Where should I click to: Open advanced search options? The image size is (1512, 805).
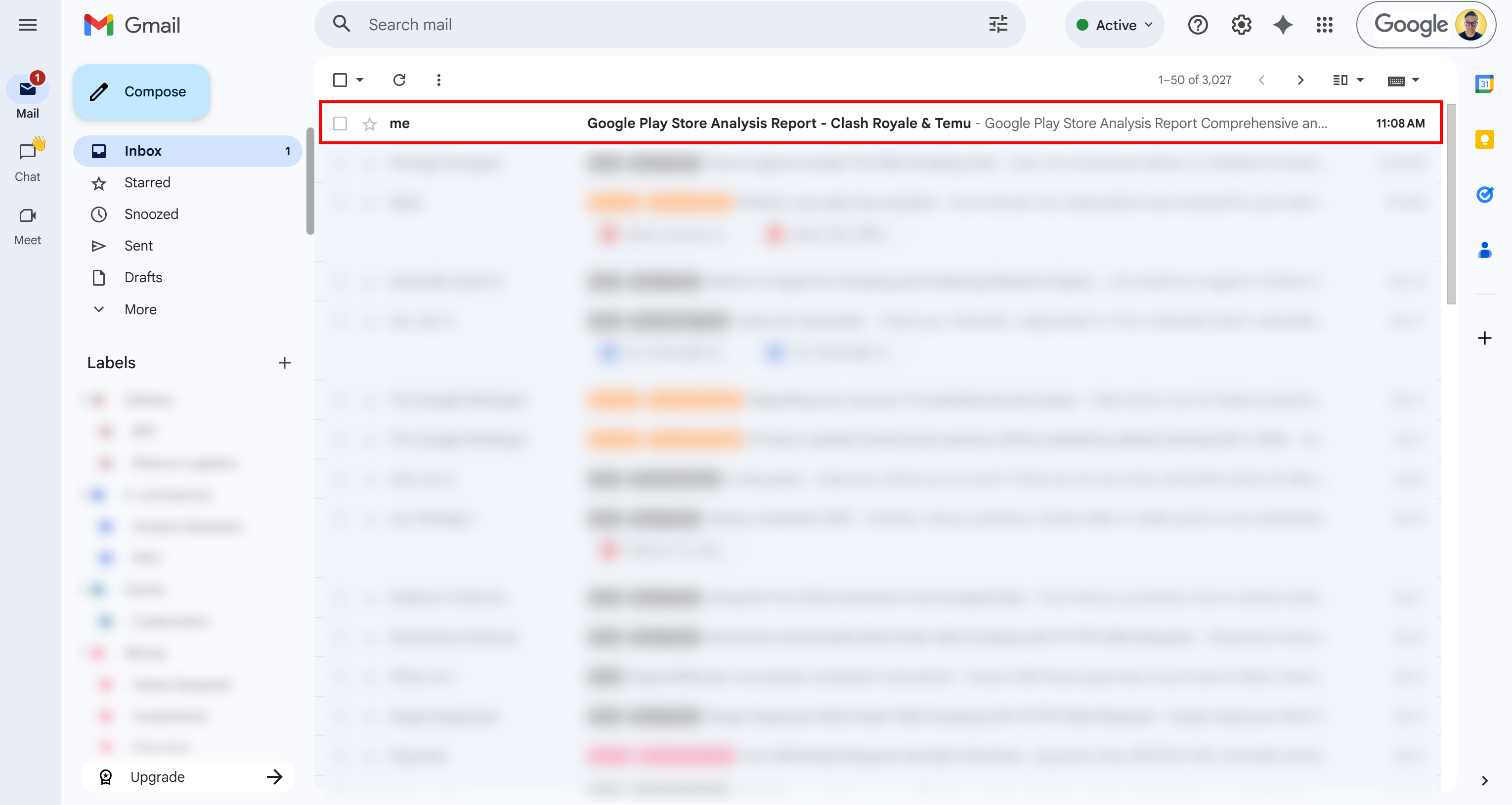point(997,24)
